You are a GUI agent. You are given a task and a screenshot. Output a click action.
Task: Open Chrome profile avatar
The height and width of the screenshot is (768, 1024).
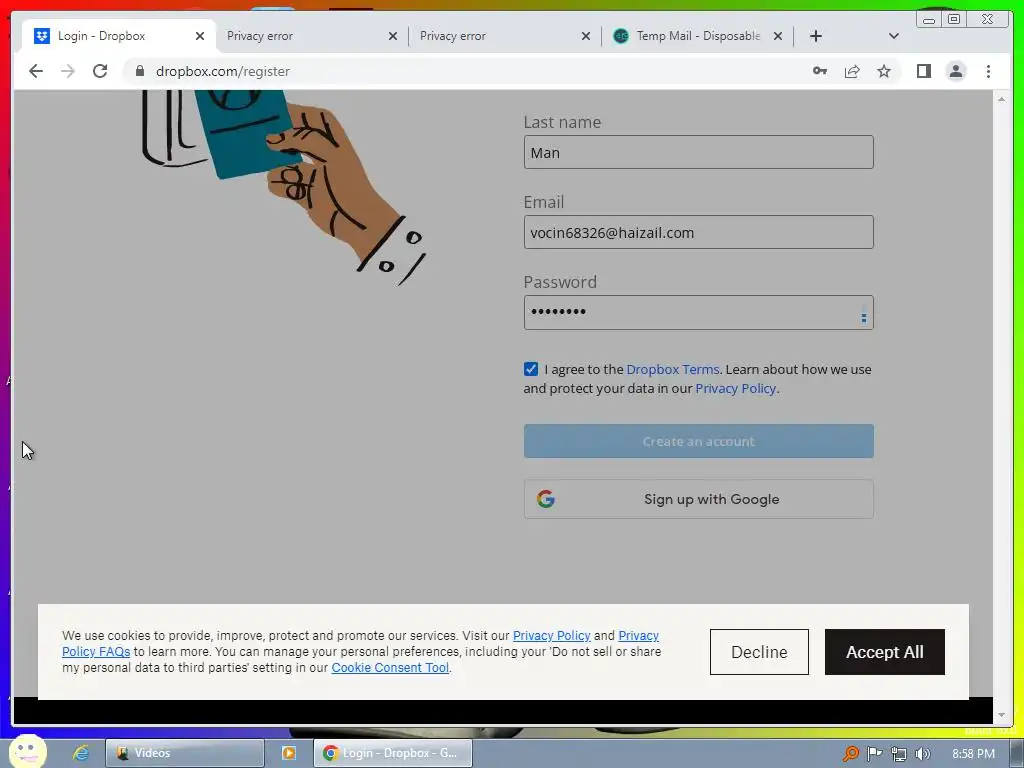tap(956, 71)
